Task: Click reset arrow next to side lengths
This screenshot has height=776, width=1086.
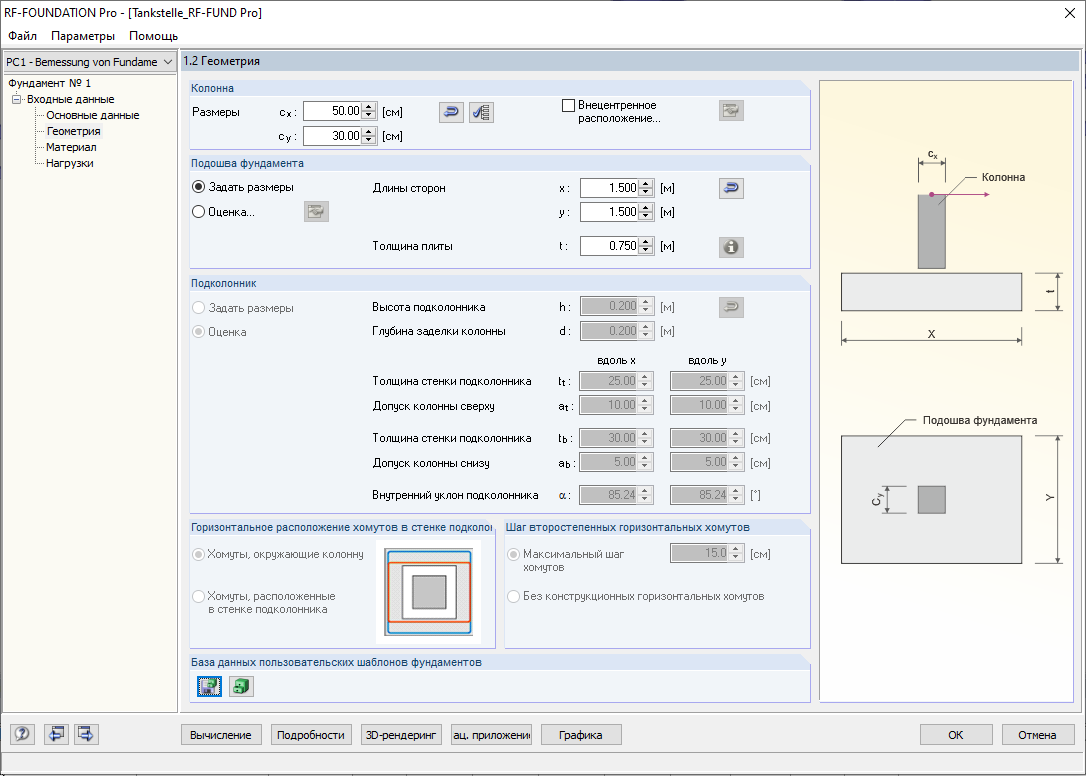Action: (730, 187)
